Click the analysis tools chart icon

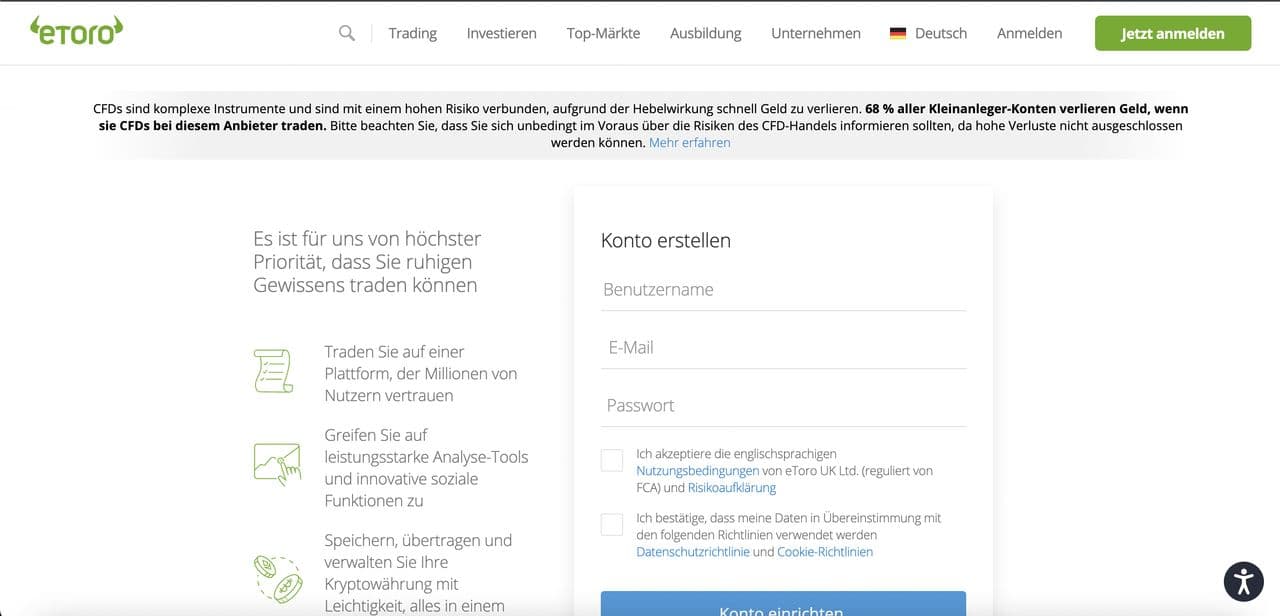pos(277,464)
